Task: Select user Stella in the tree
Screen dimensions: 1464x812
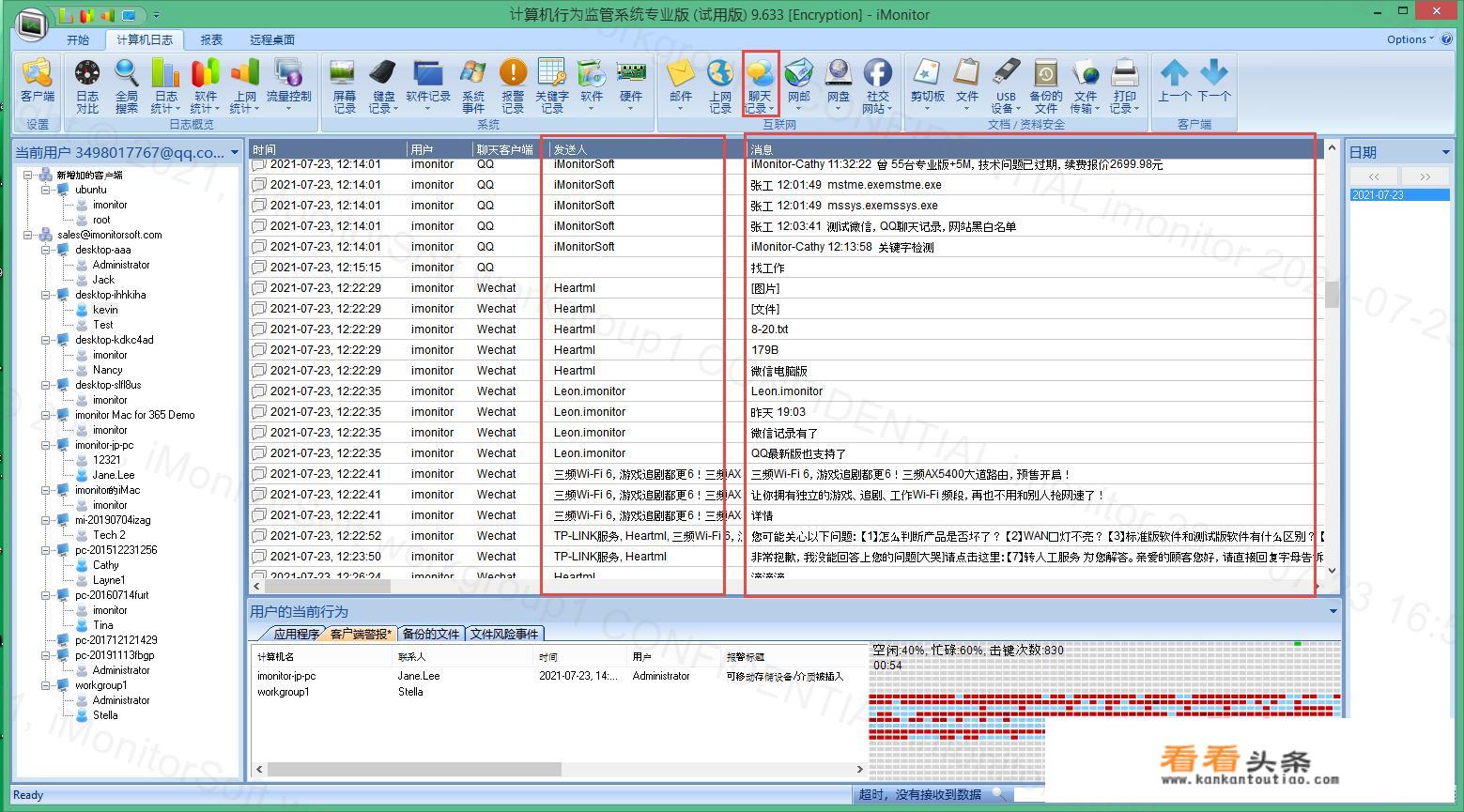Action: tap(105, 715)
